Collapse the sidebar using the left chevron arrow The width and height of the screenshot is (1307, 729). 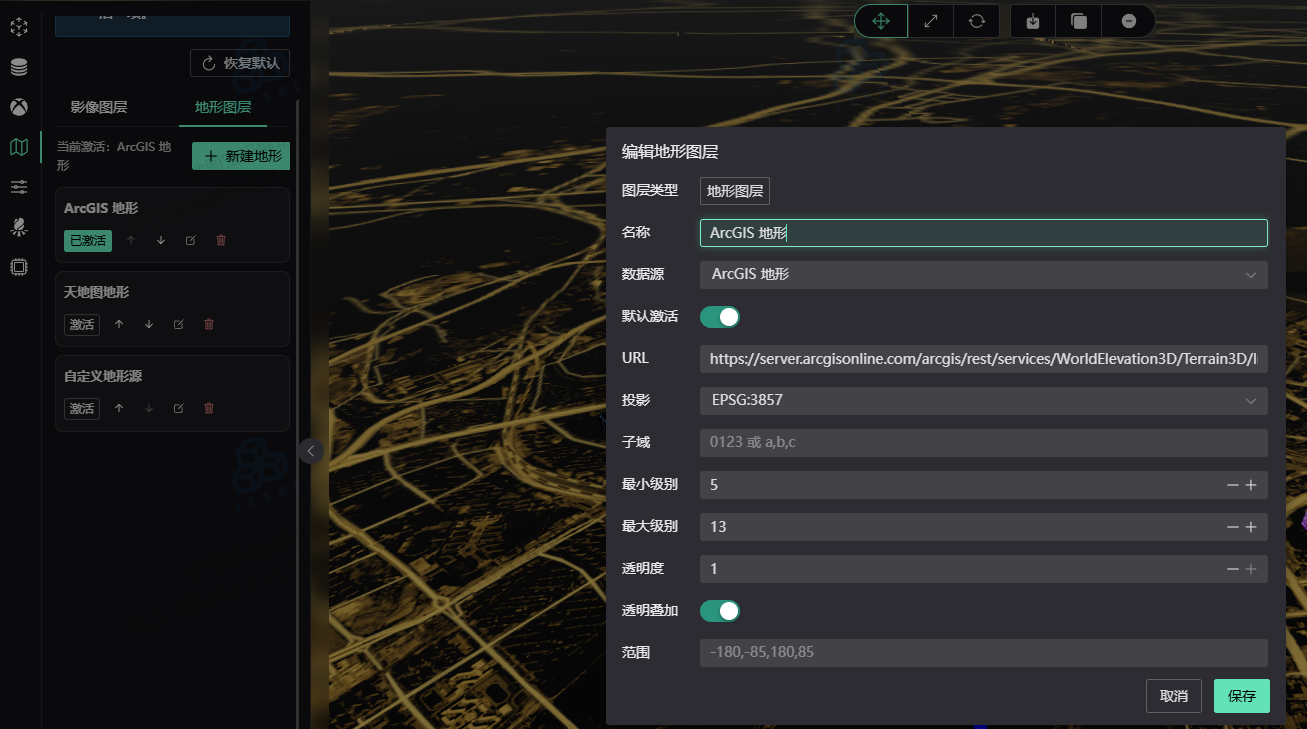coord(311,450)
